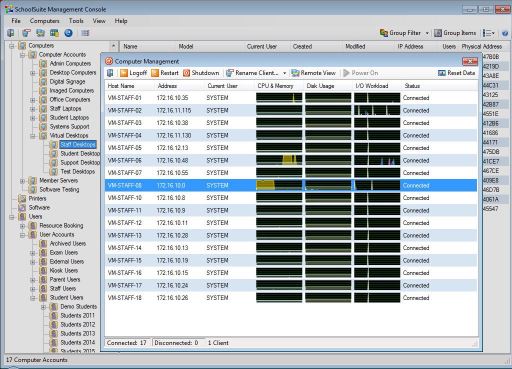Image resolution: width=512 pixels, height=369 pixels.
Task: Click the Digital Signage folder icon
Action: (x=43, y=81)
